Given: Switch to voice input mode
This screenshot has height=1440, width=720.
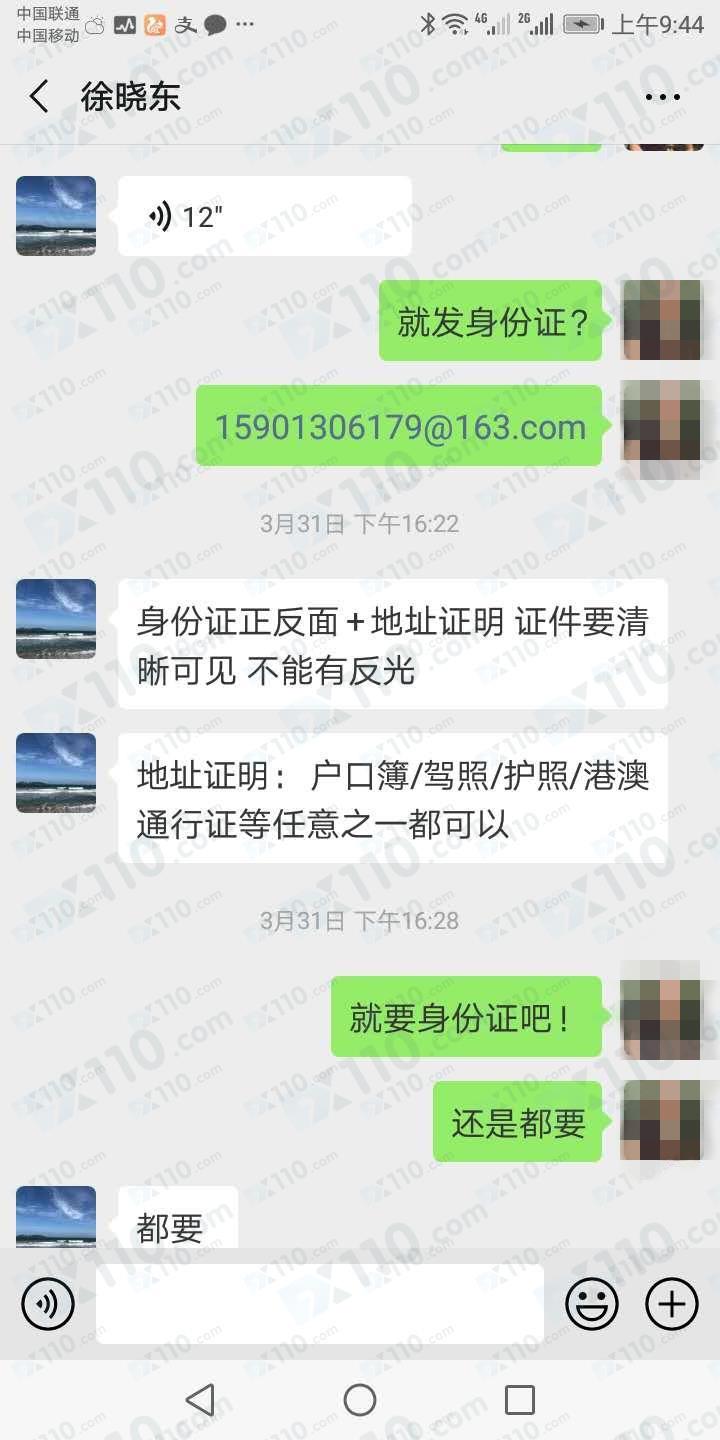Looking at the screenshot, I should pos(48,1304).
